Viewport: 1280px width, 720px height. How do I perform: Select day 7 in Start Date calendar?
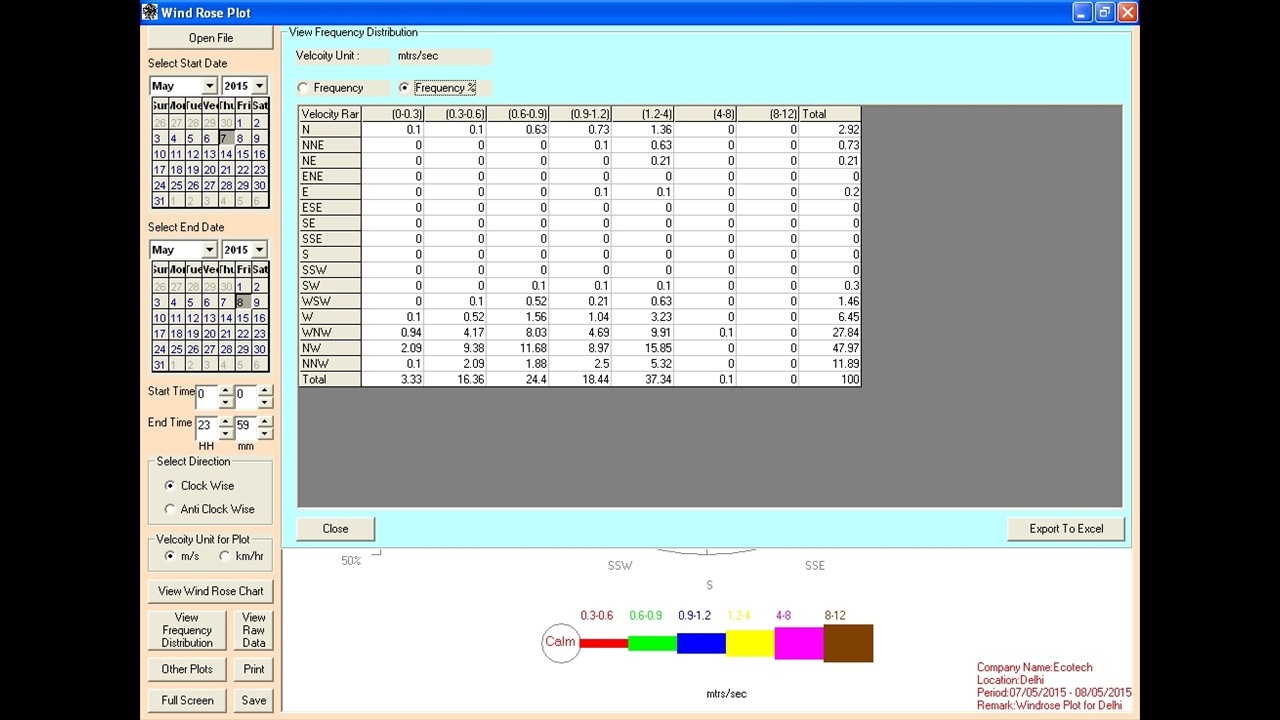coord(226,139)
